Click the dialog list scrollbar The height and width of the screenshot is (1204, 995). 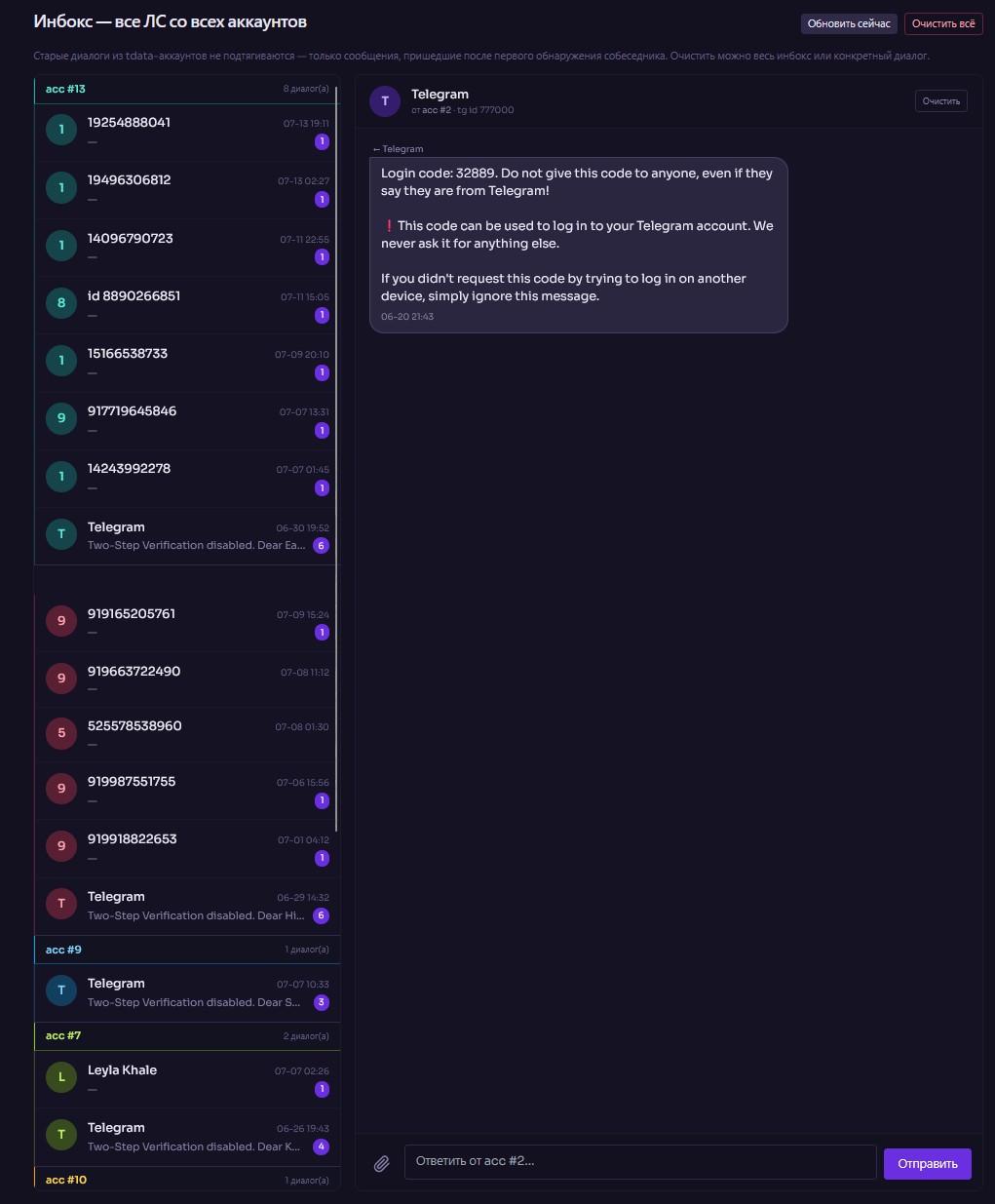pos(337,458)
